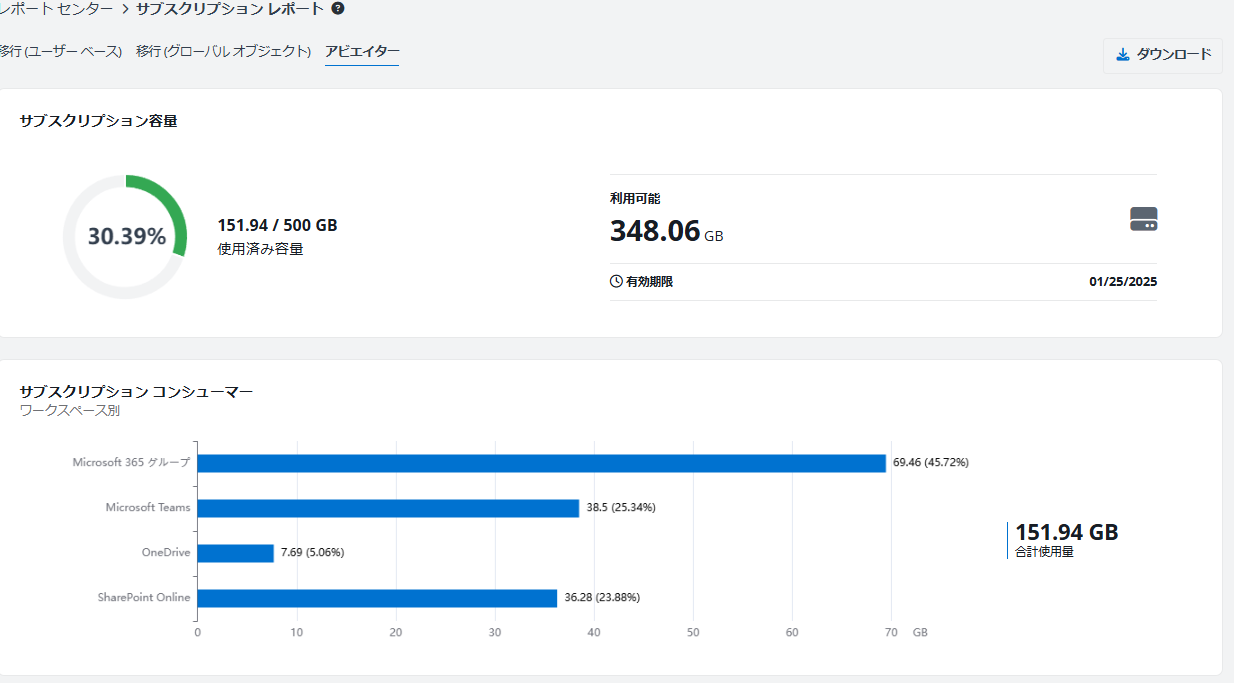This screenshot has width=1234, height=683.
Task: Click the OneDrive axis label
Action: (166, 552)
